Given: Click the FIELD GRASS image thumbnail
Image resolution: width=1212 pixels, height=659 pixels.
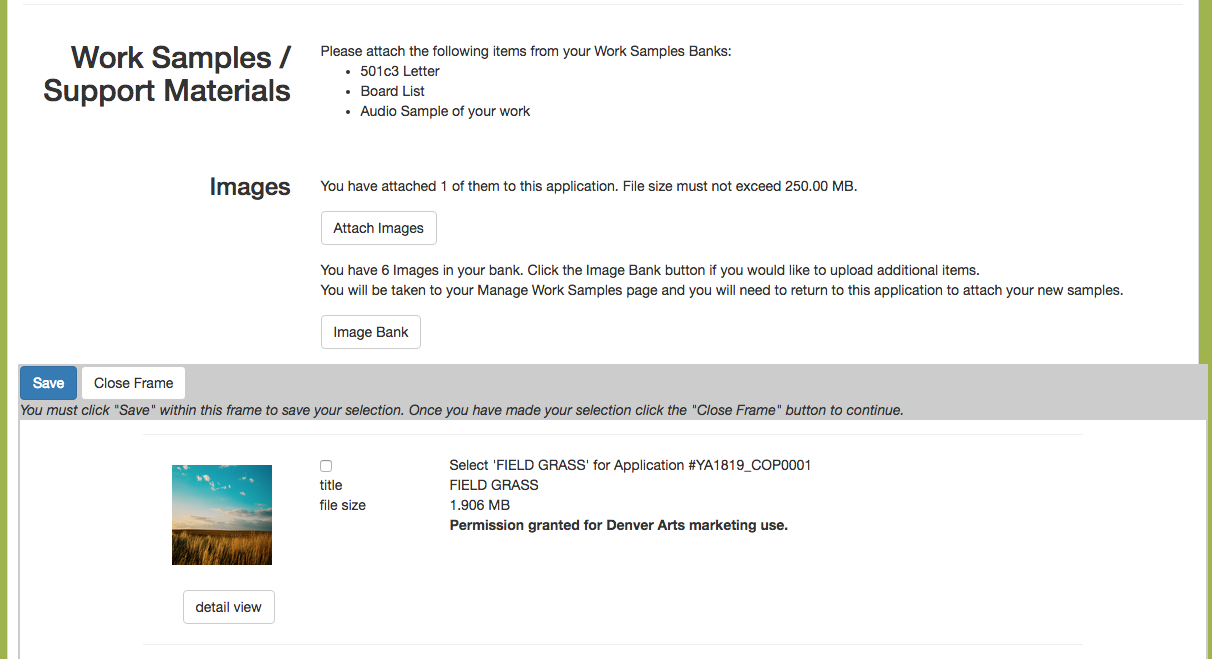Looking at the screenshot, I should (222, 515).
